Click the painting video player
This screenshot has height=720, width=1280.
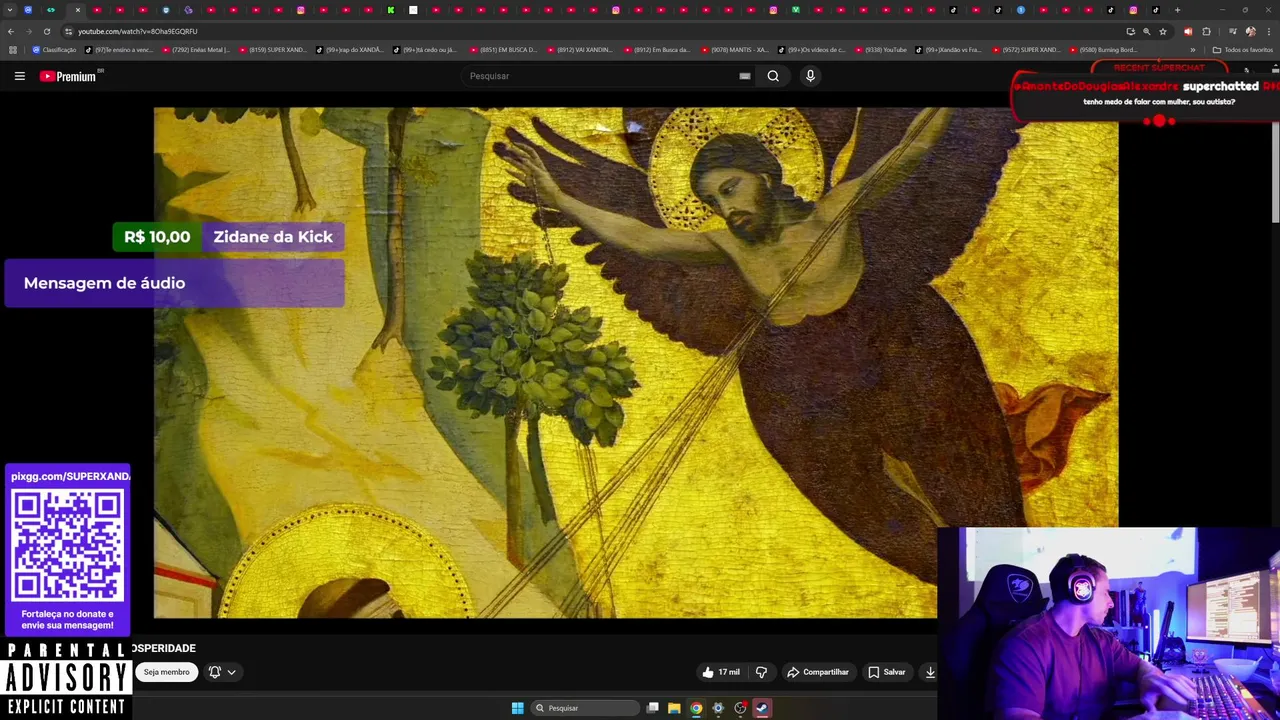[636, 363]
